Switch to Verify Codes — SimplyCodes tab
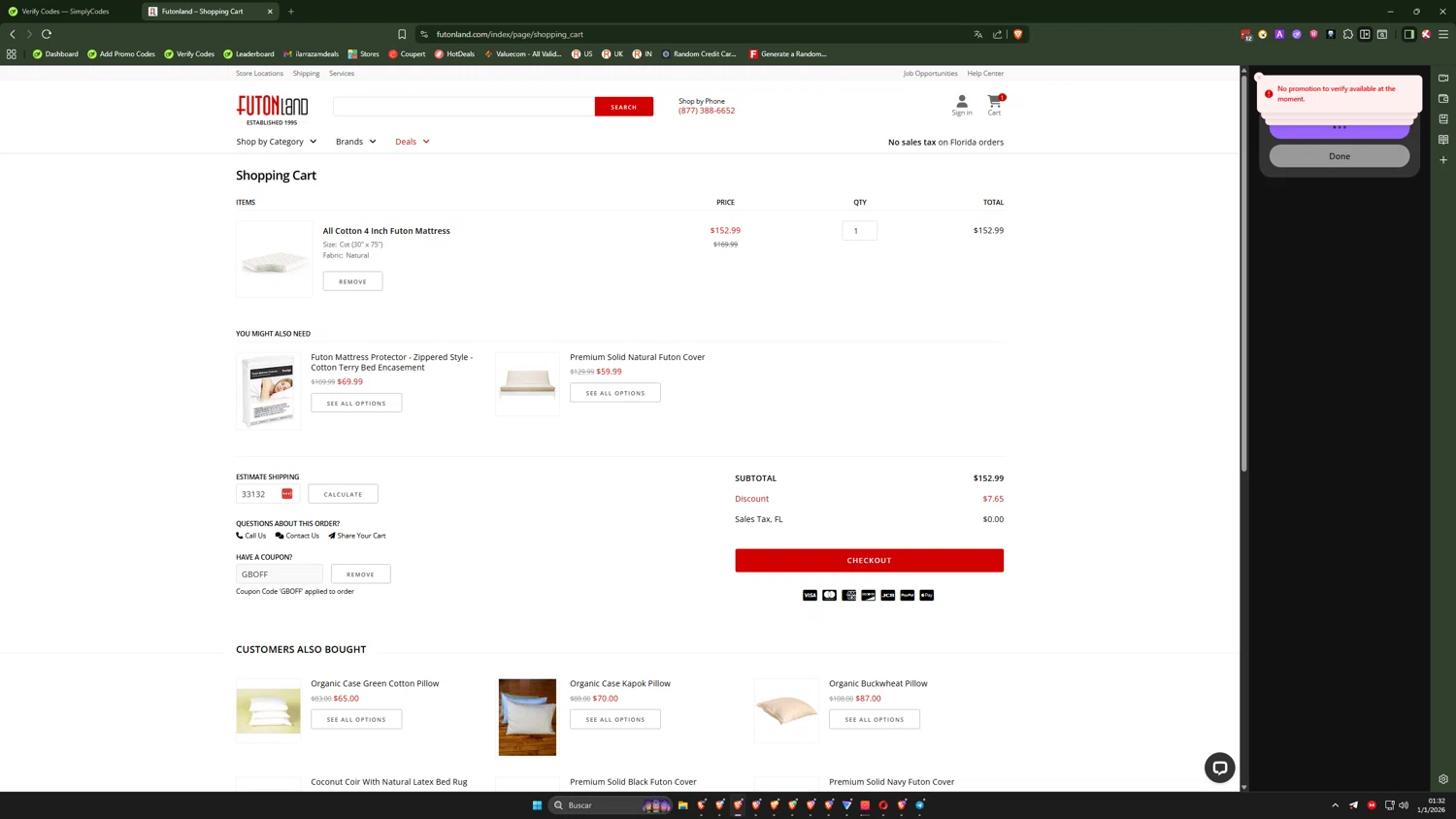 click(x=66, y=12)
